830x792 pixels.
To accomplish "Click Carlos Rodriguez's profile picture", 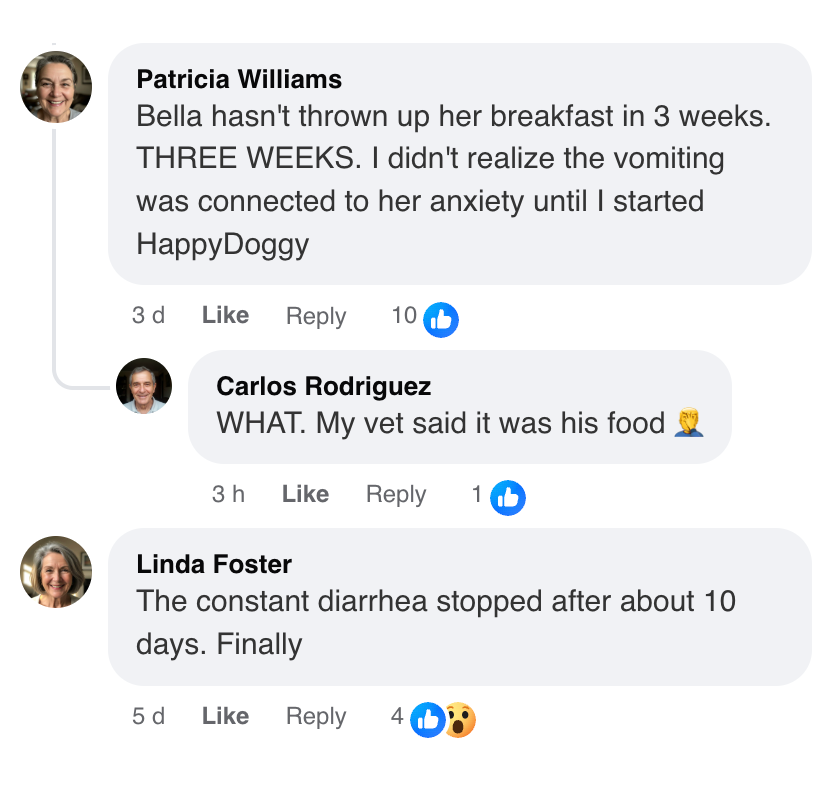I will (144, 386).
